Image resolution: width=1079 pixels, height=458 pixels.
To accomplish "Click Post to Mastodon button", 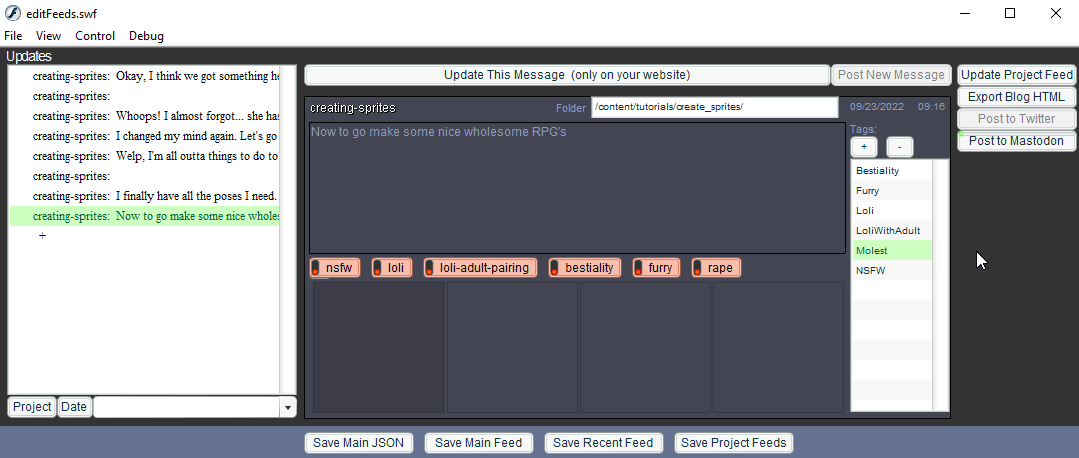I will click(x=1017, y=141).
